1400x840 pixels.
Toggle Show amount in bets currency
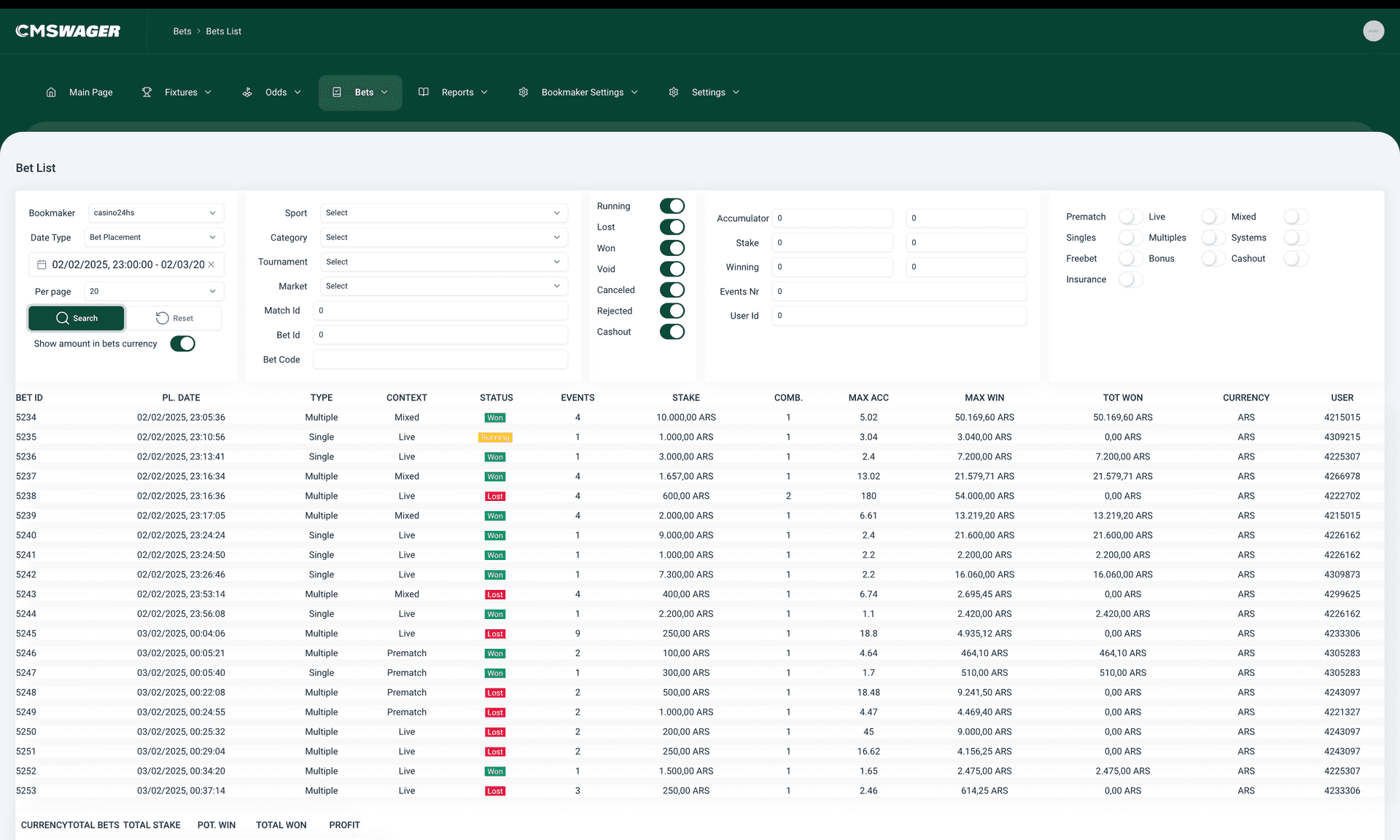click(183, 344)
